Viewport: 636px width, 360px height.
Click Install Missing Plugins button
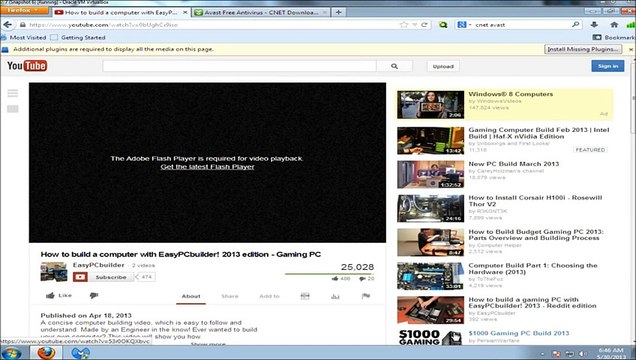[x=583, y=49]
